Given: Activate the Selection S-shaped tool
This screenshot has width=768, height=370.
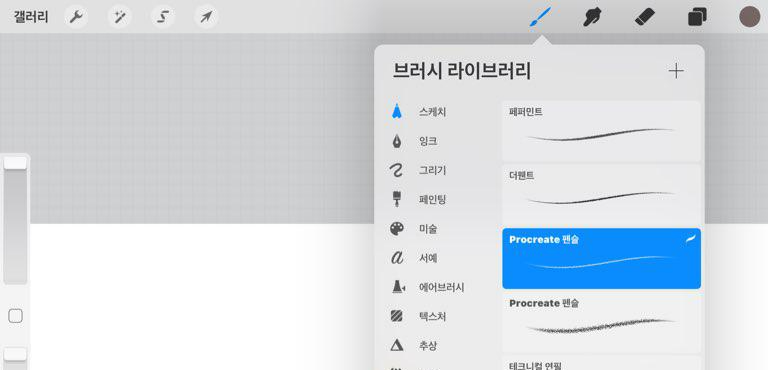Looking at the screenshot, I should [x=163, y=18].
